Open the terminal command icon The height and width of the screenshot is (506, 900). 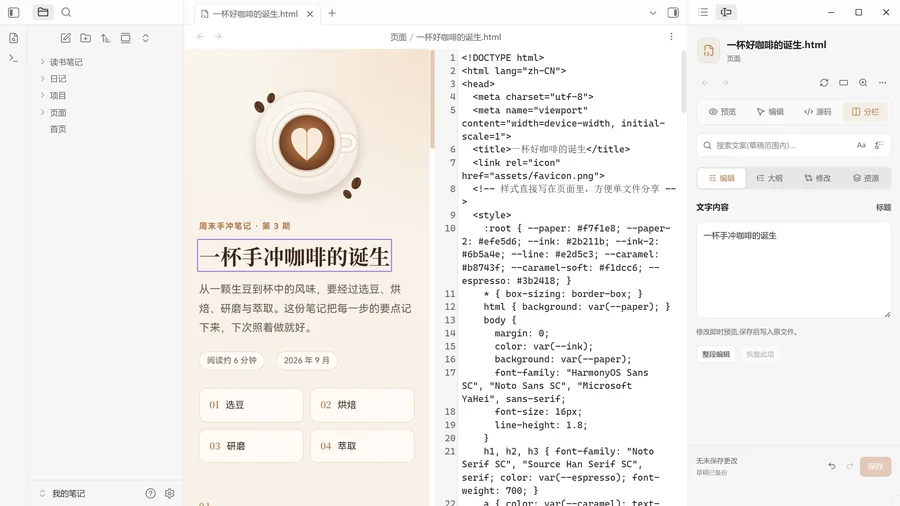(x=14, y=58)
